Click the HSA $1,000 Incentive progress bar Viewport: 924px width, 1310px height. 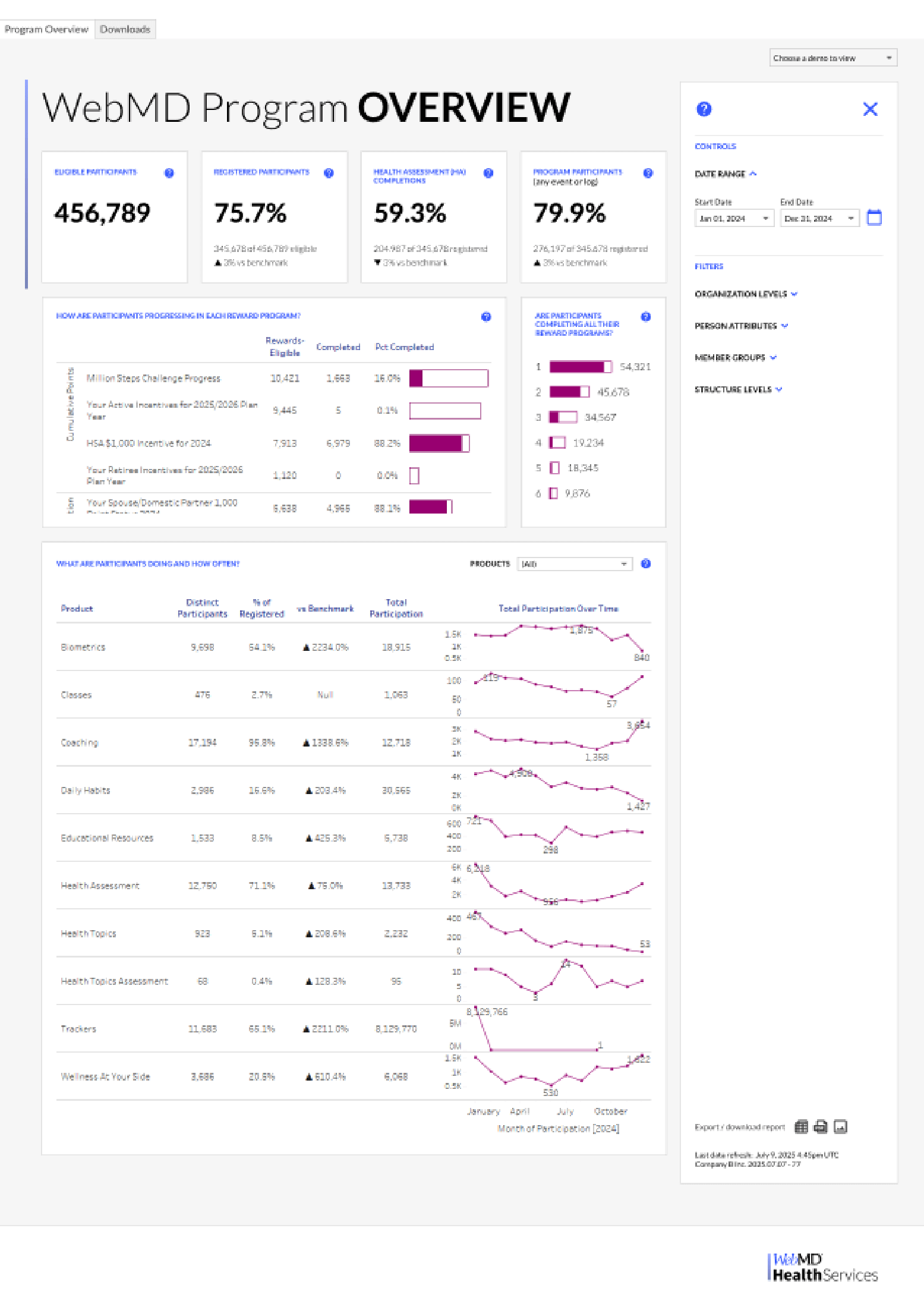[439, 443]
